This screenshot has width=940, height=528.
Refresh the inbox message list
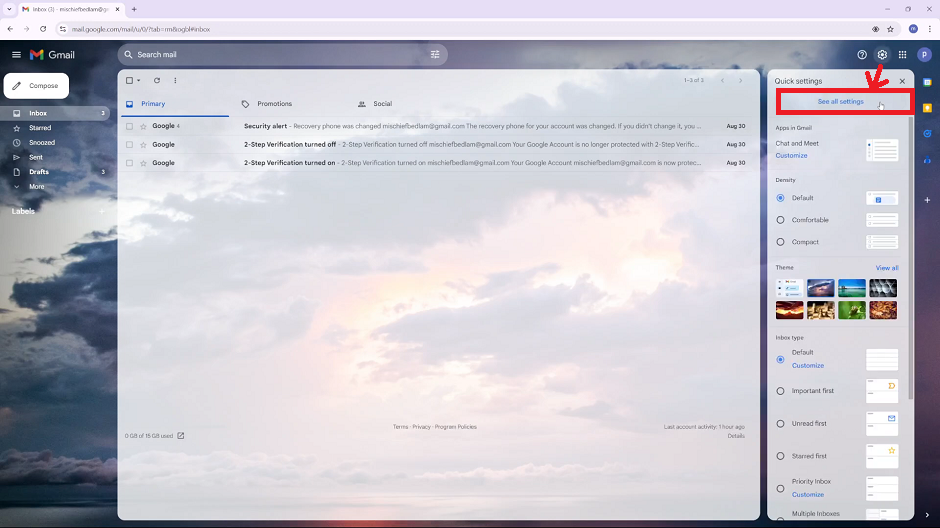(x=157, y=80)
